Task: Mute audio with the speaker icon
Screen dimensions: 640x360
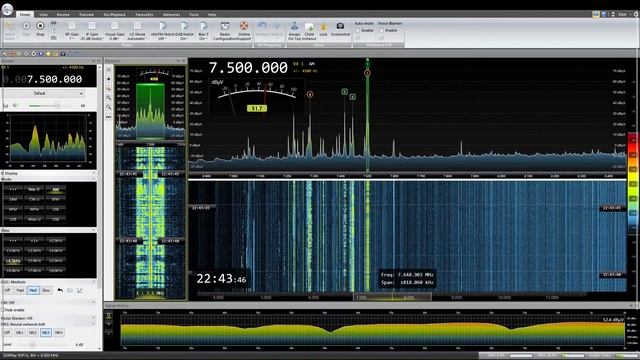Action: click(x=15, y=106)
